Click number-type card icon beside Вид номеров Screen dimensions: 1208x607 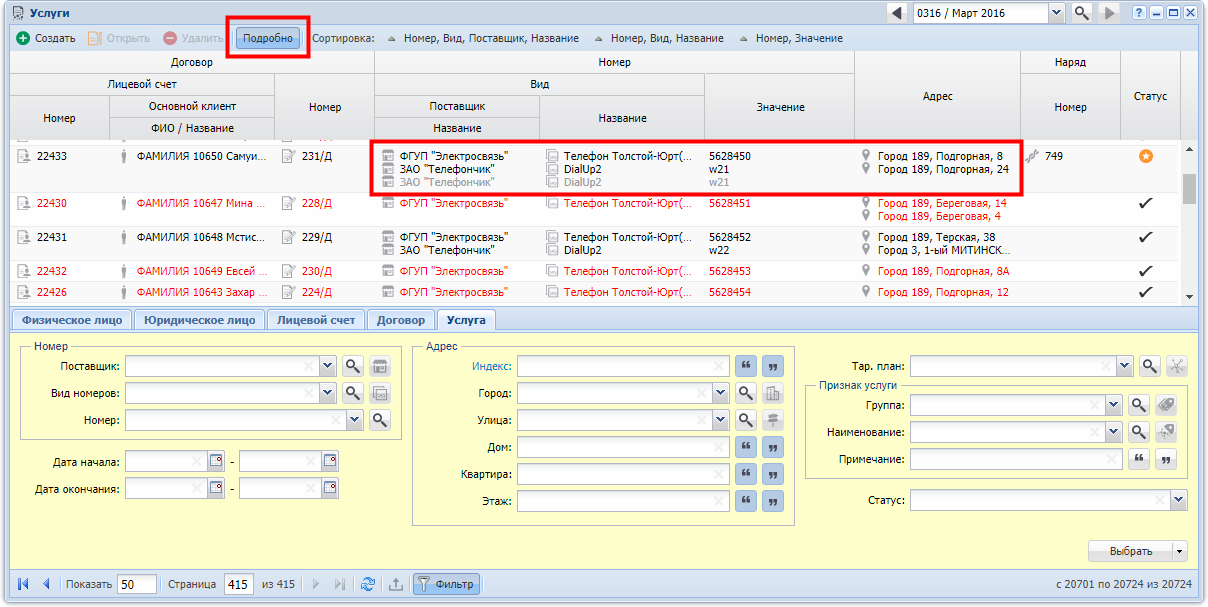point(380,393)
